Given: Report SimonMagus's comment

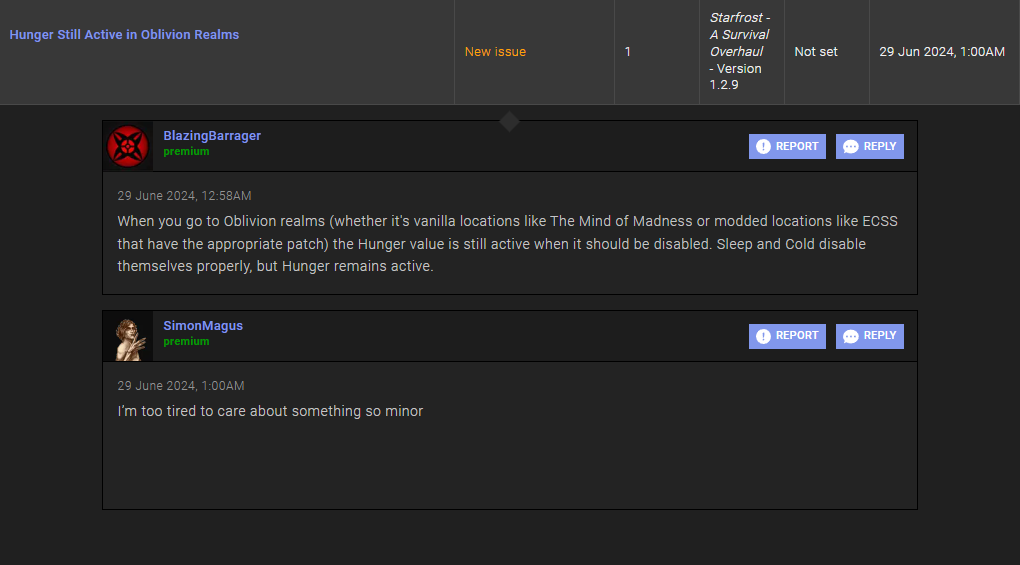Looking at the screenshot, I should click(x=787, y=336).
